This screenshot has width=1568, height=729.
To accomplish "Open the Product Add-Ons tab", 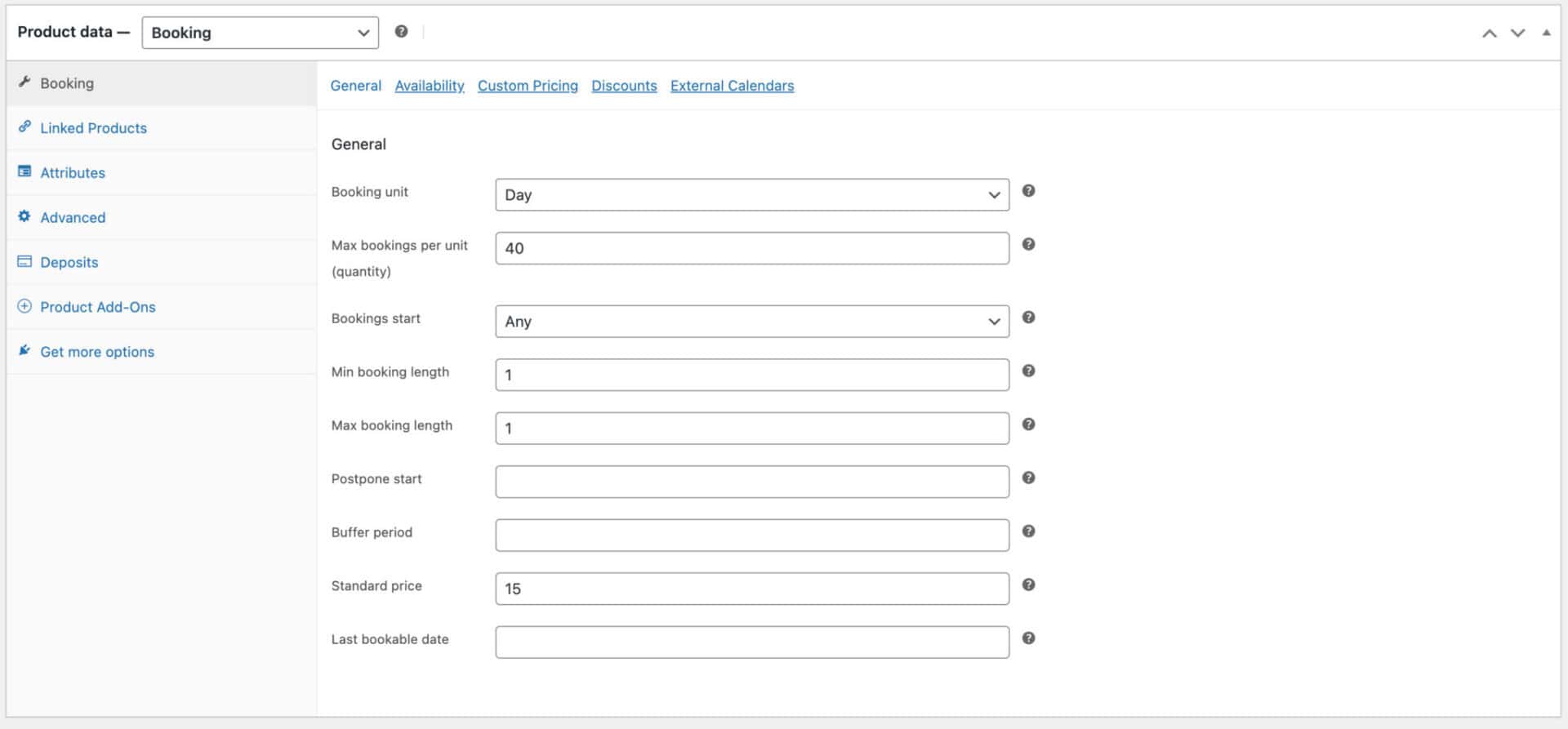I will pos(162,308).
